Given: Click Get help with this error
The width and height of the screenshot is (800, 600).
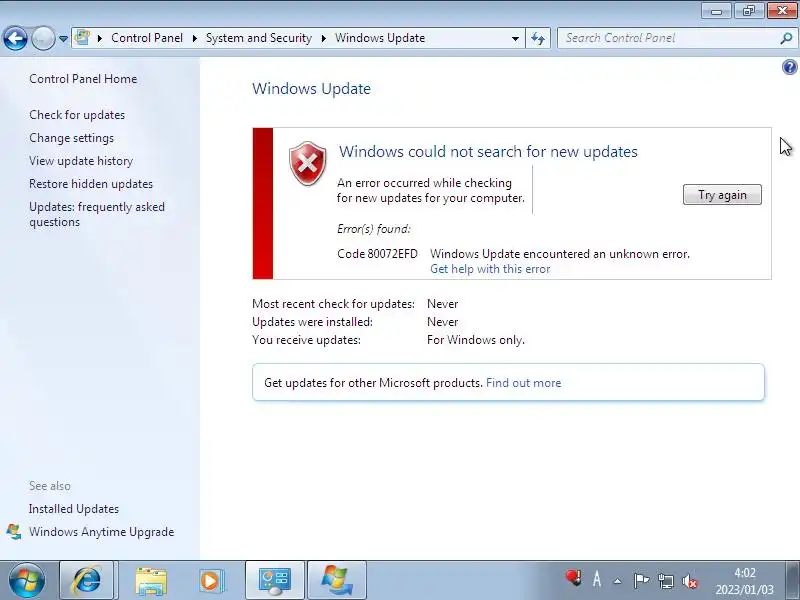Looking at the screenshot, I should 490,269.
